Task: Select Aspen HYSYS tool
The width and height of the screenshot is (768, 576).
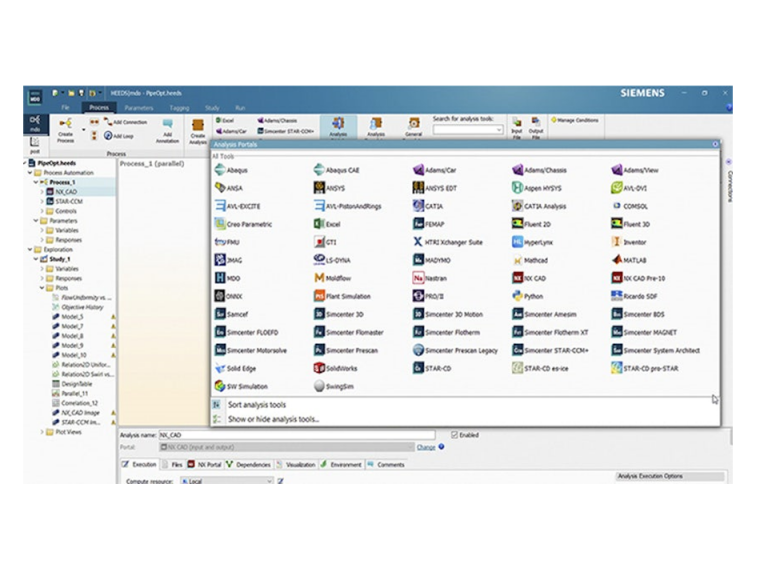Action: 537,188
